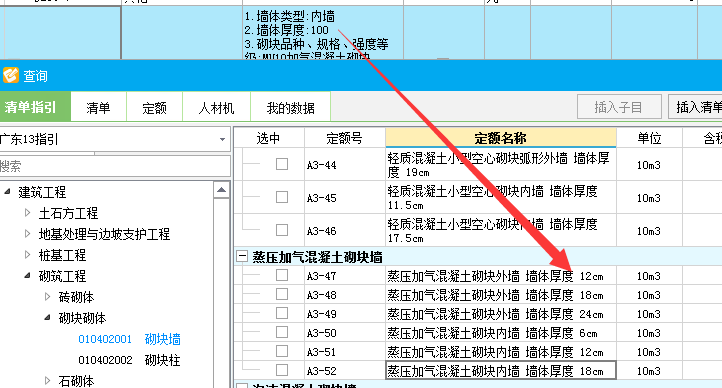Open the 人材机 tab
722x388 pixels.
(x=216, y=107)
